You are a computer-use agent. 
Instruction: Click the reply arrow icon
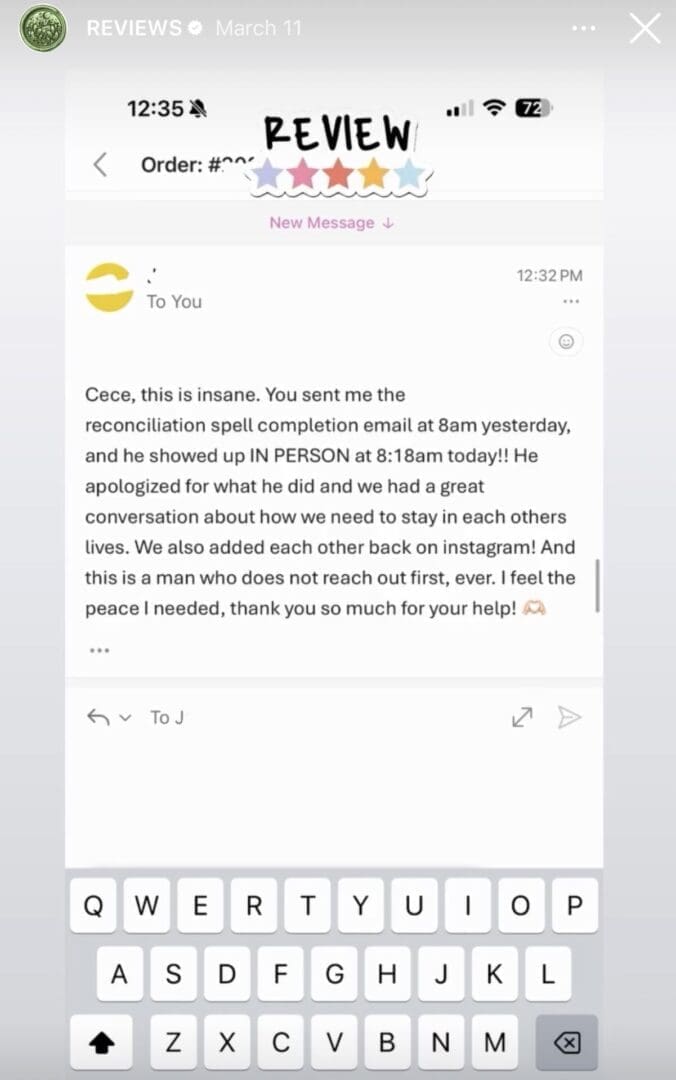point(96,717)
